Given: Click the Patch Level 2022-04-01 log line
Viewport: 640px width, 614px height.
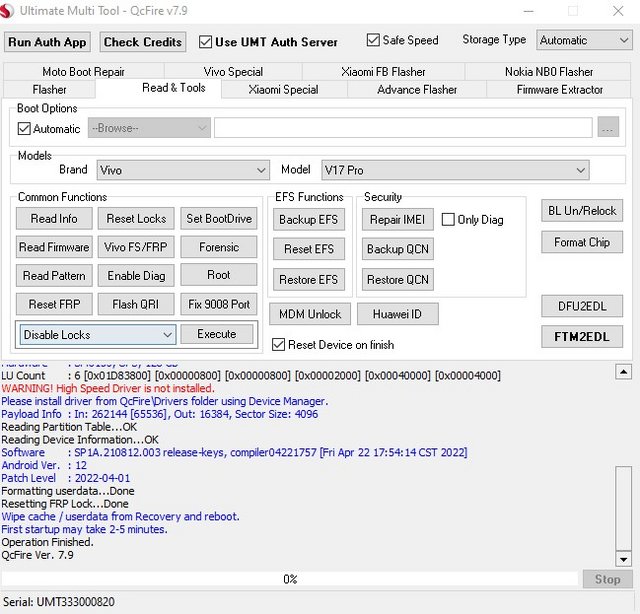Looking at the screenshot, I should [x=65, y=478].
